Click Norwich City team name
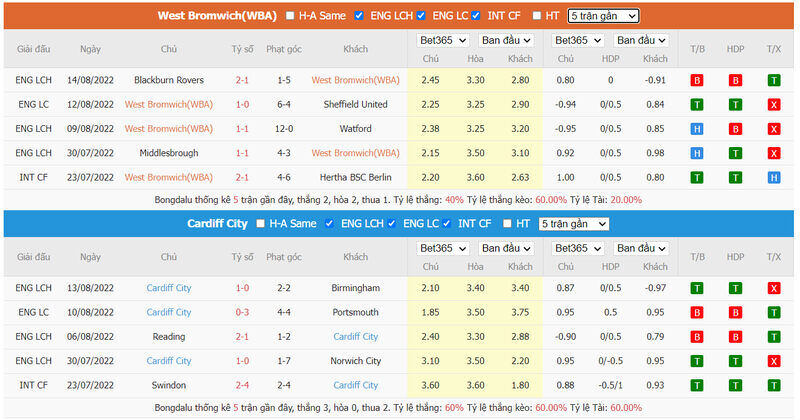Screen dimensions: 800x420 click(x=356, y=361)
